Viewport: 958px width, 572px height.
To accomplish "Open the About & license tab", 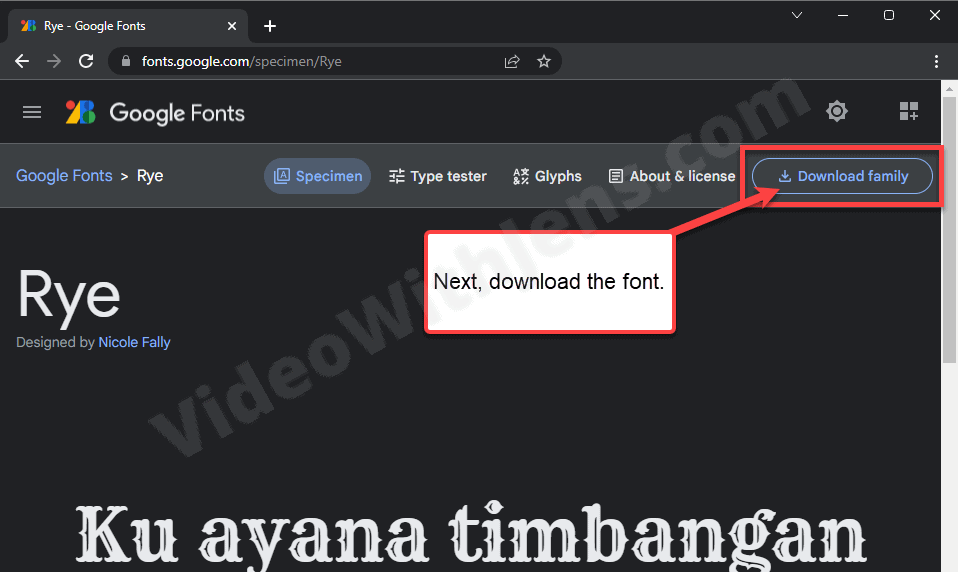I will pos(672,176).
